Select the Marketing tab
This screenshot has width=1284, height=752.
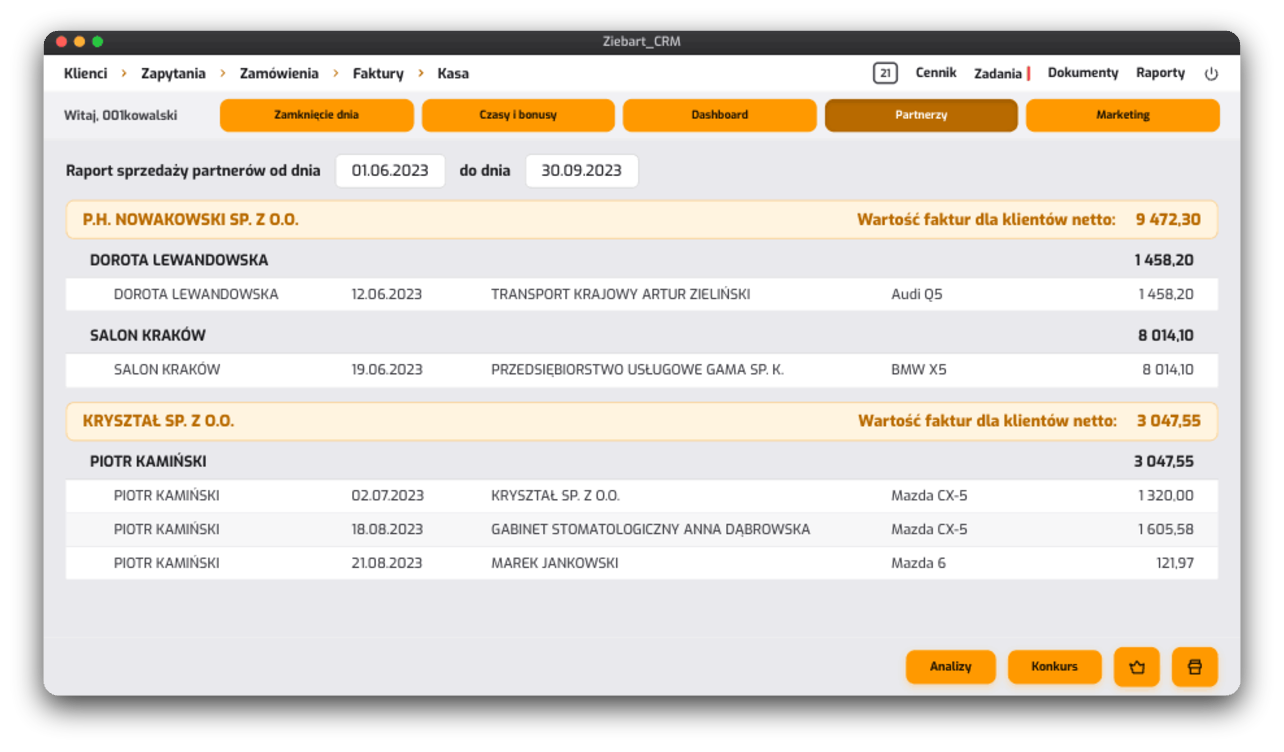[x=1123, y=115]
